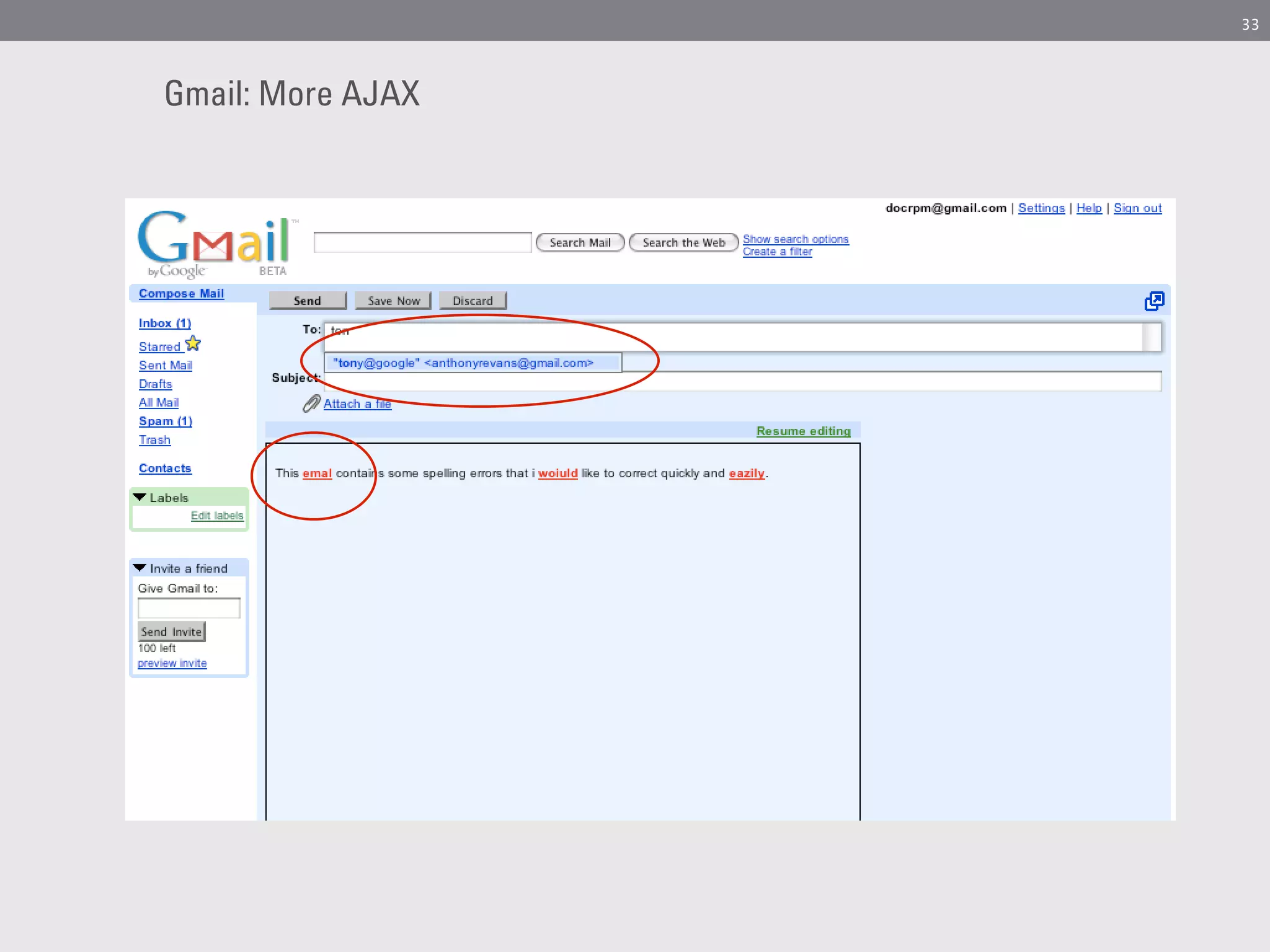Click the Sign out link

(1137, 208)
